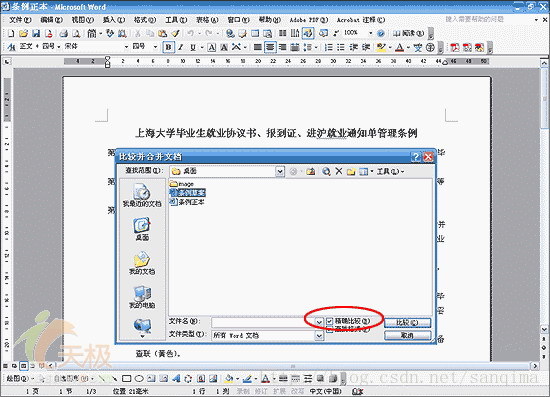Screen dimensions: 550x397
Task: Click the bulleted list icon
Action: (x=341, y=47)
